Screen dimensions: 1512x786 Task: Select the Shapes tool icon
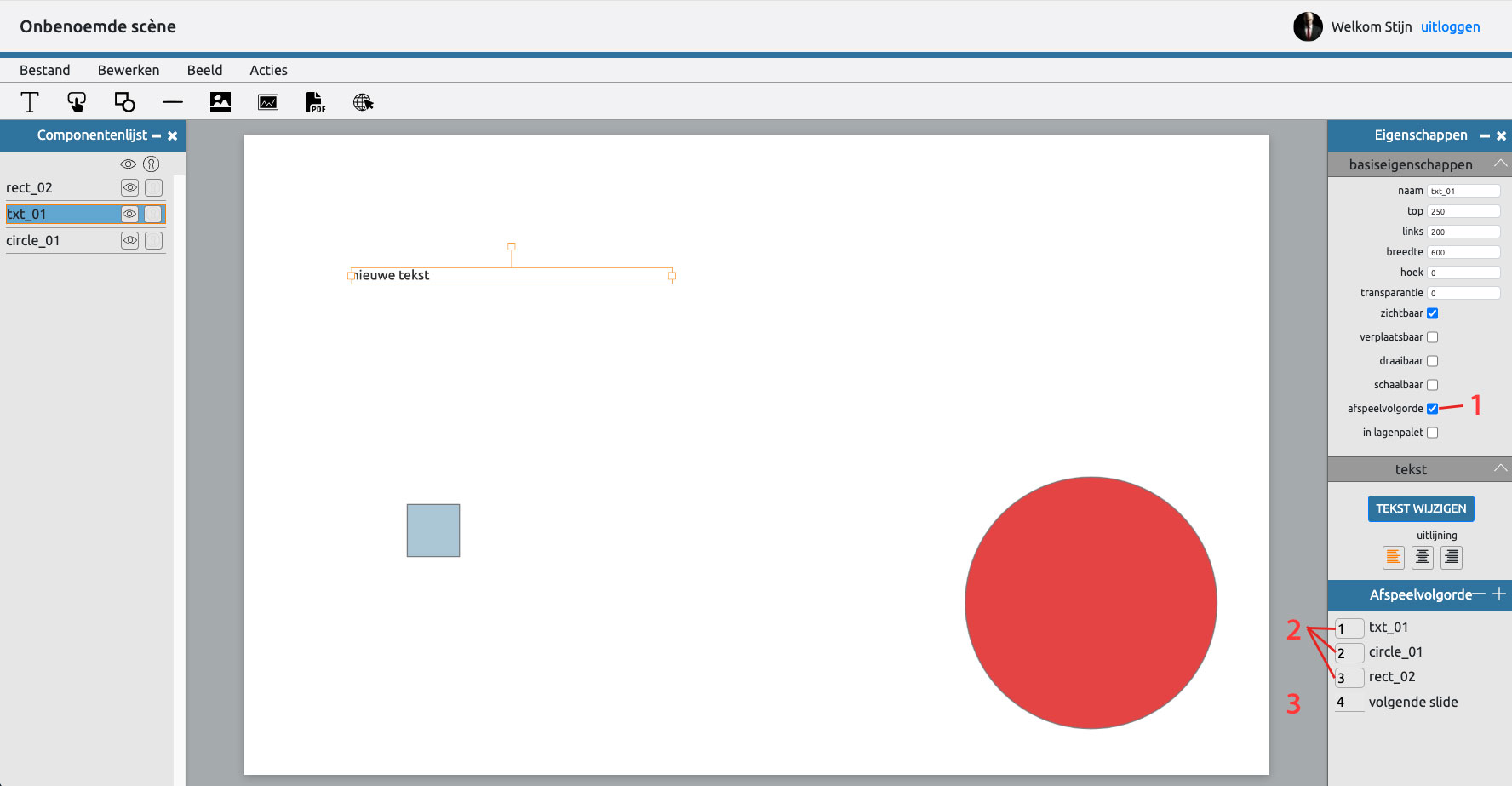(125, 102)
